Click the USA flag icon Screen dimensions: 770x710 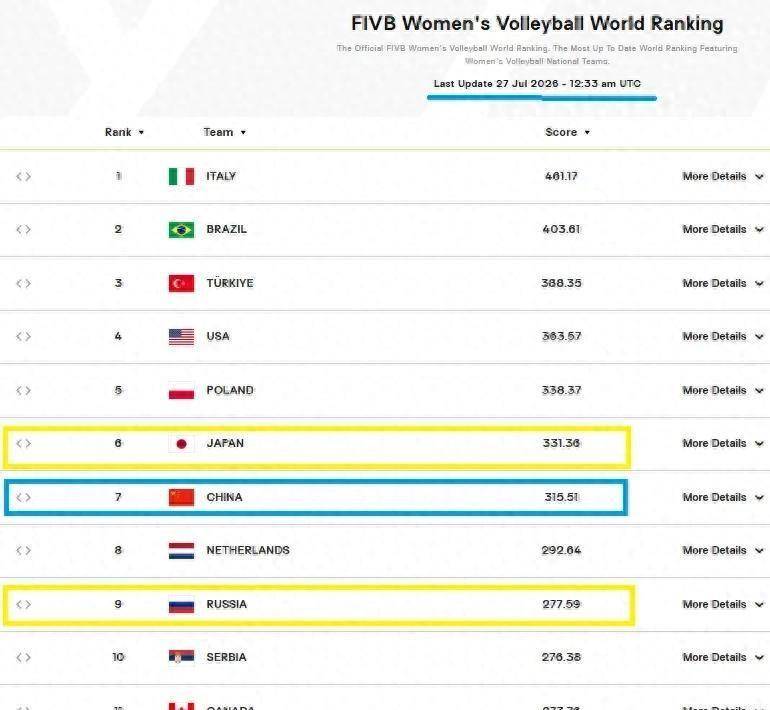tap(181, 337)
